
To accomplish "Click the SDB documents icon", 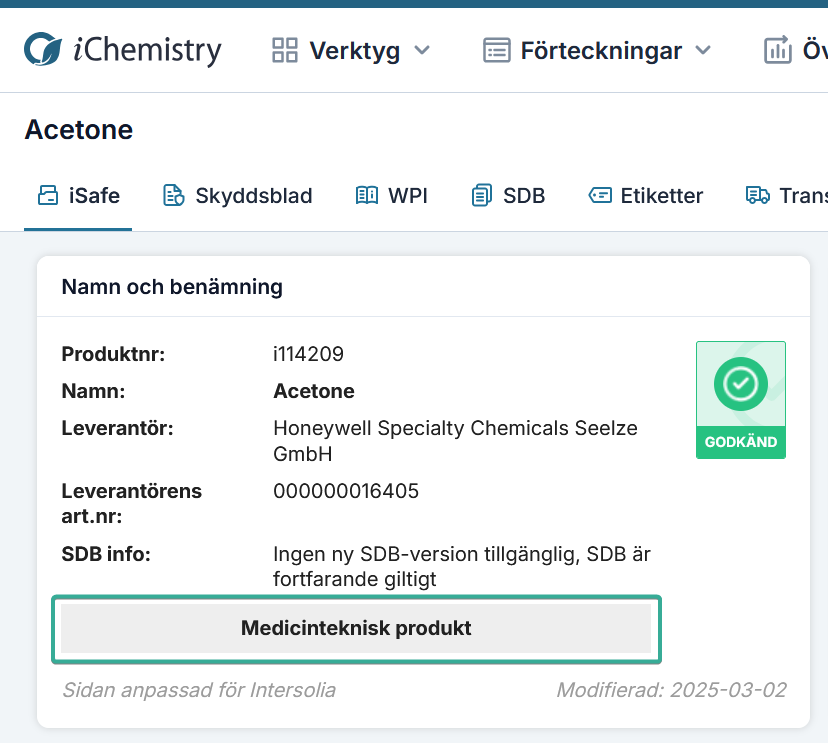I will 482,195.
